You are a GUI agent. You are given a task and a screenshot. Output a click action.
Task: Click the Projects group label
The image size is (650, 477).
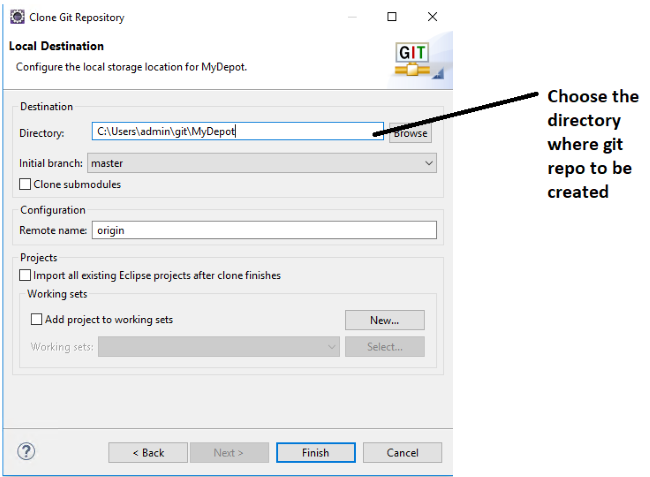click(39, 257)
